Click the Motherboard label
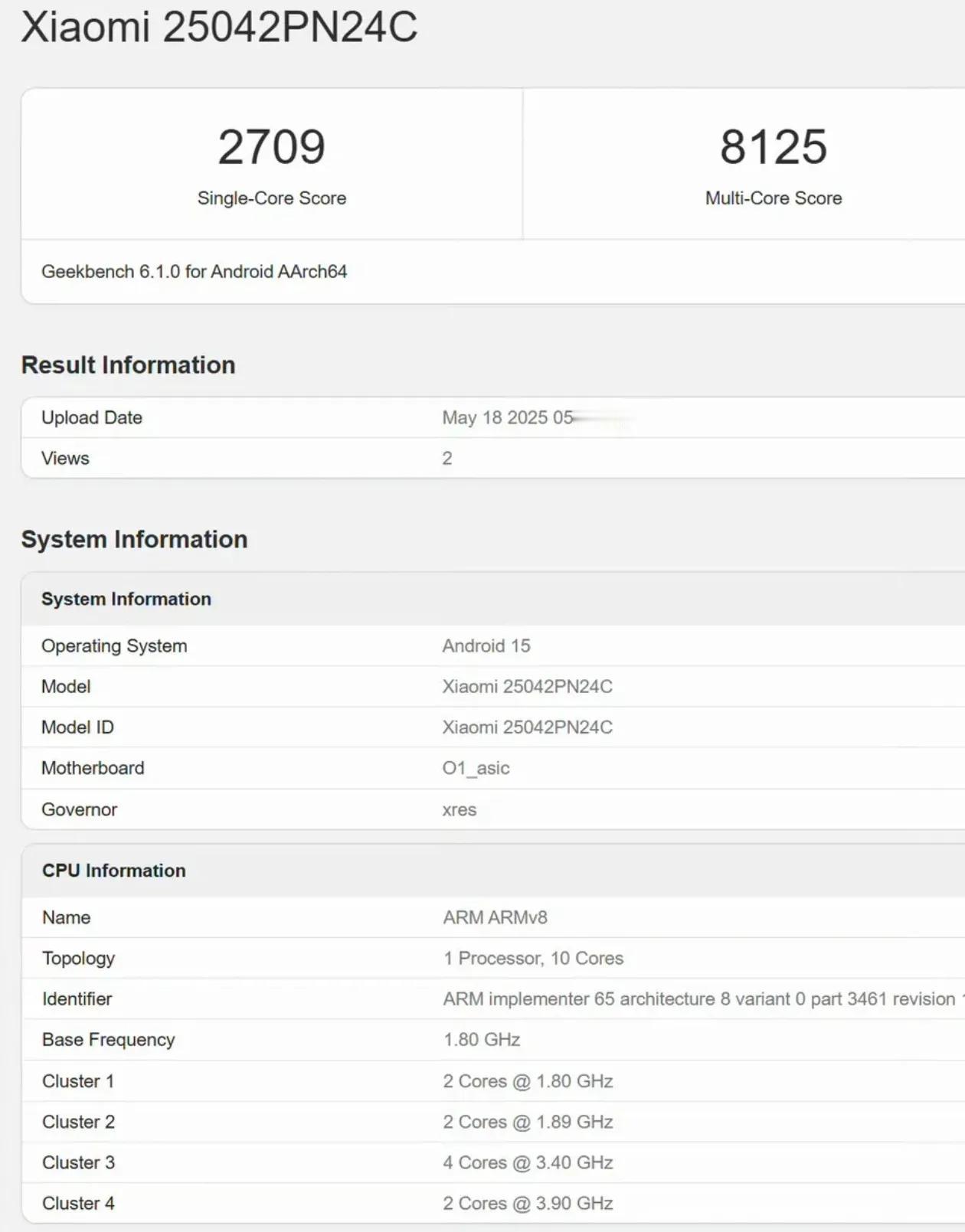 (x=93, y=768)
